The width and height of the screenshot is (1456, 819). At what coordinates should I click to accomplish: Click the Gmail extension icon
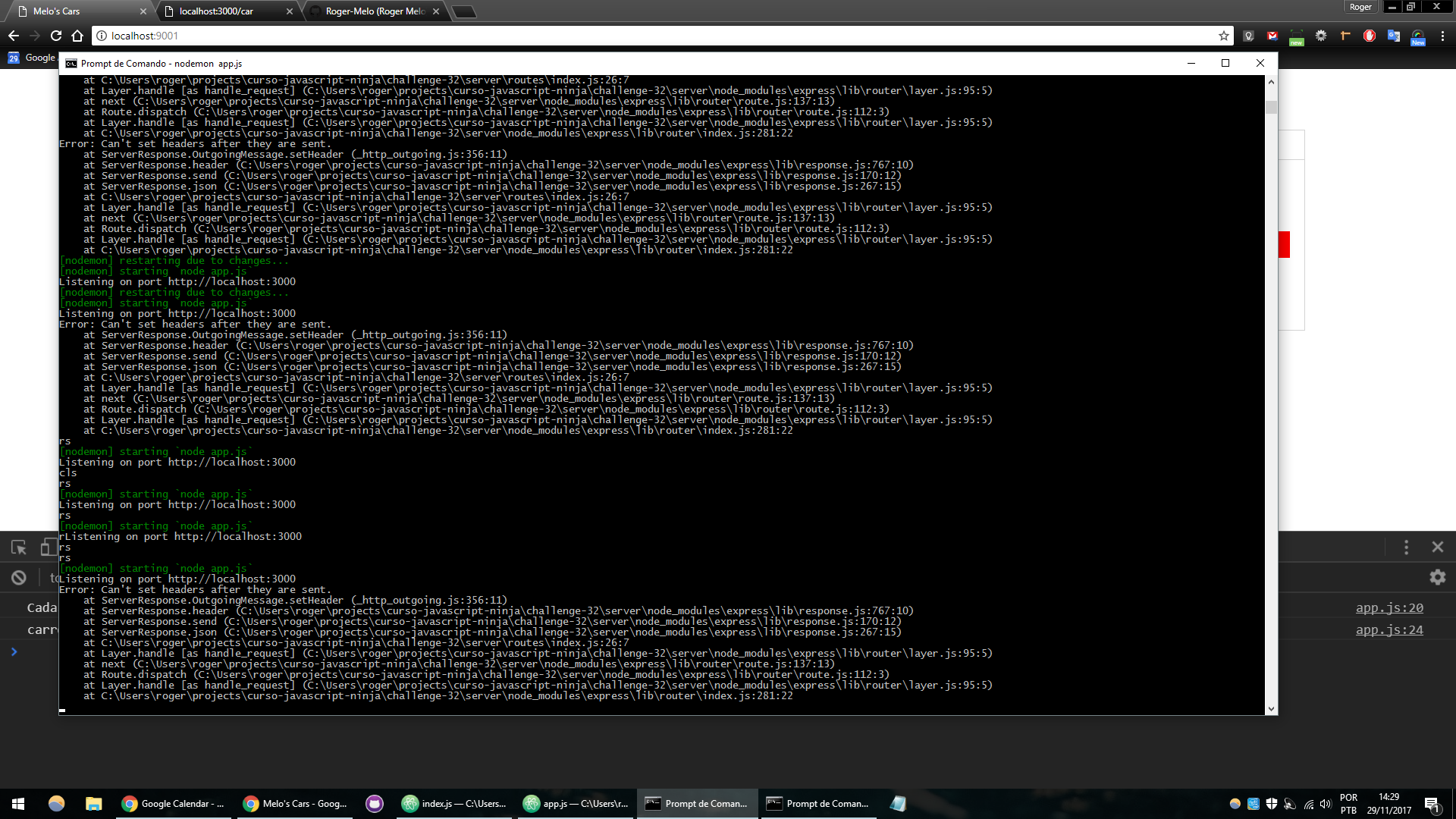[1272, 36]
